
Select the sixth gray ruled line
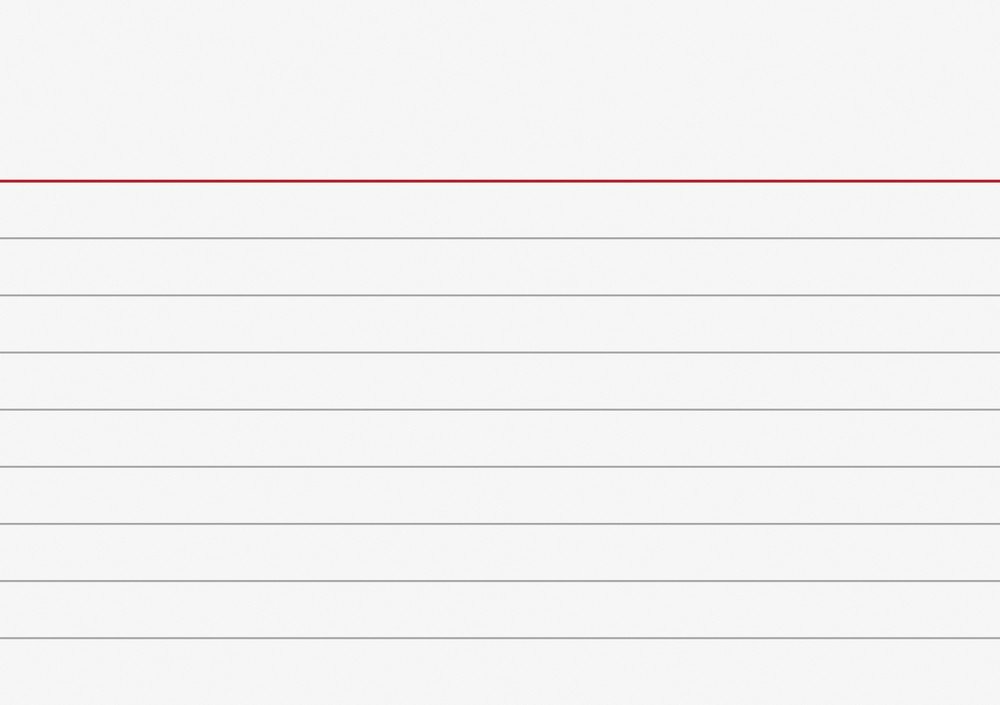[500, 524]
